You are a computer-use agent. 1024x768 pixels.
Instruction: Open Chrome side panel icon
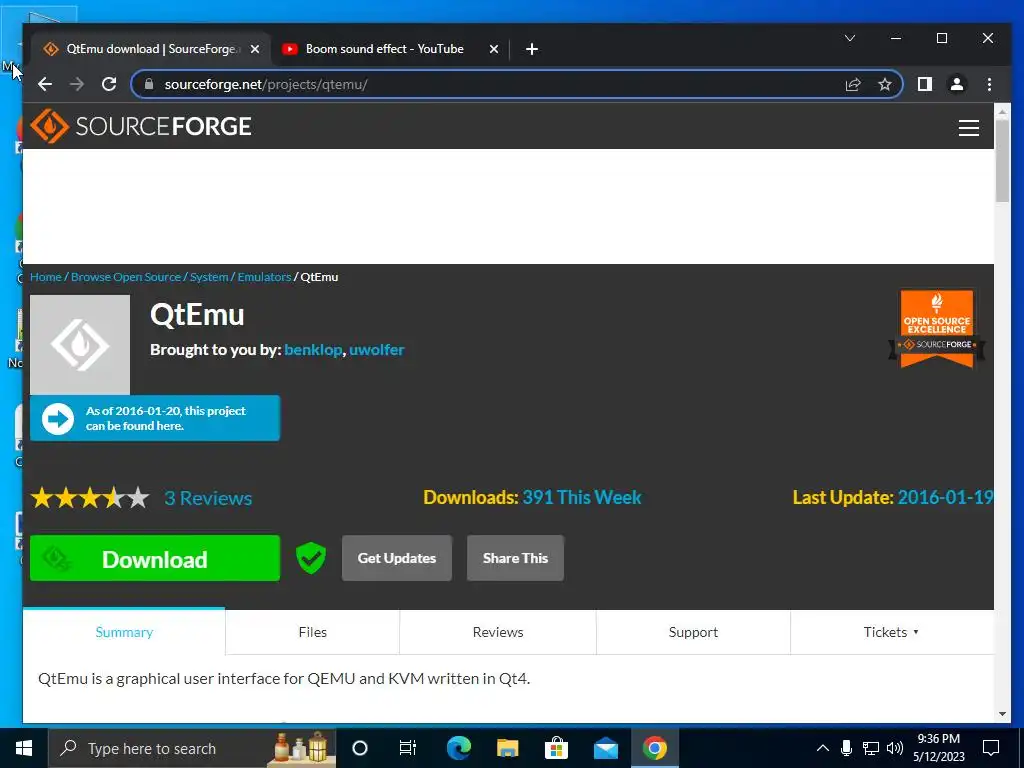click(x=925, y=84)
